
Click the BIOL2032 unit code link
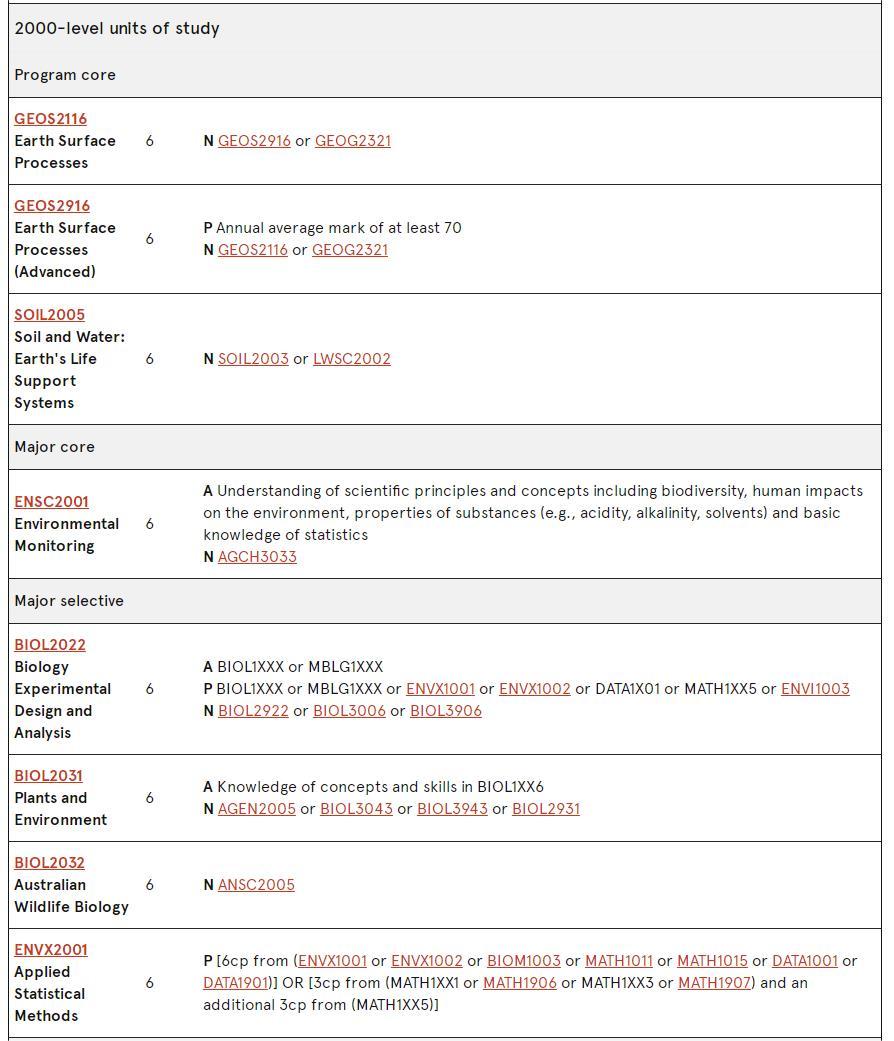click(x=50, y=862)
